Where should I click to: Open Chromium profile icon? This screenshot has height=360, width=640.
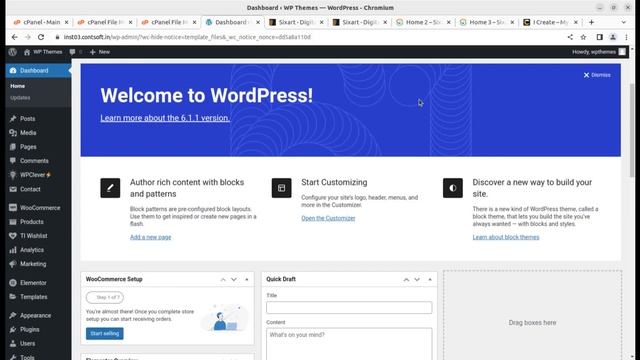pyautogui.click(x=613, y=37)
